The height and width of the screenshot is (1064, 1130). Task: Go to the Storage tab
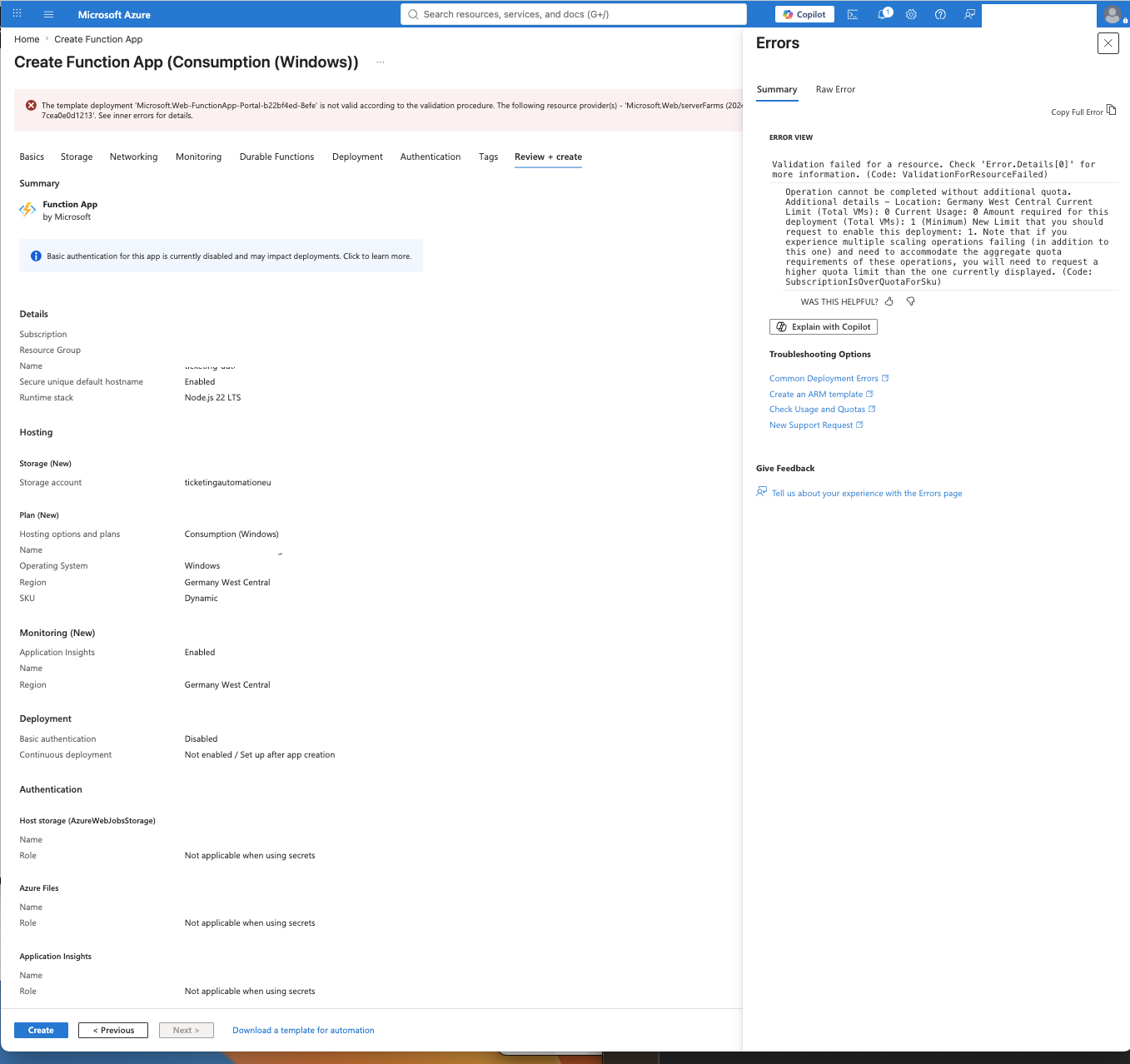point(77,157)
